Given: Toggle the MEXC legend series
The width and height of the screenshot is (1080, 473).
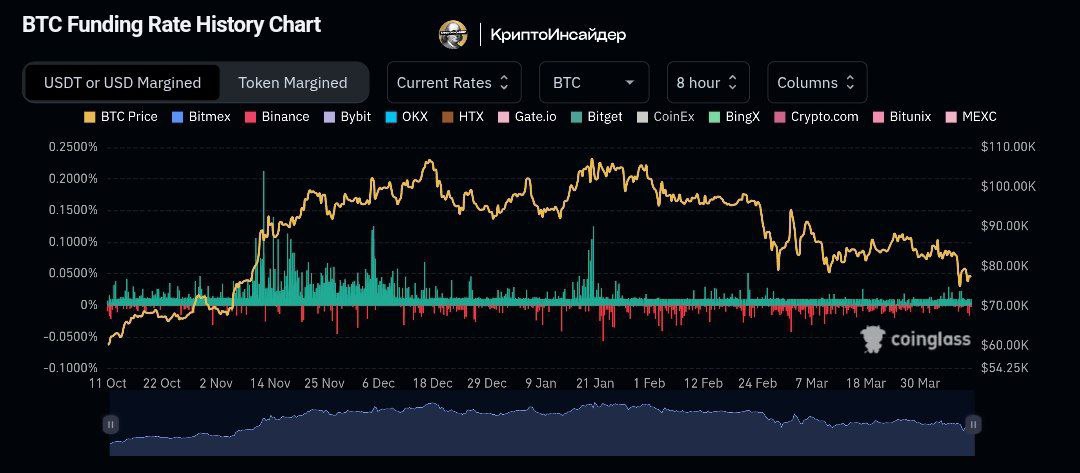Looking at the screenshot, I should click(x=972, y=116).
